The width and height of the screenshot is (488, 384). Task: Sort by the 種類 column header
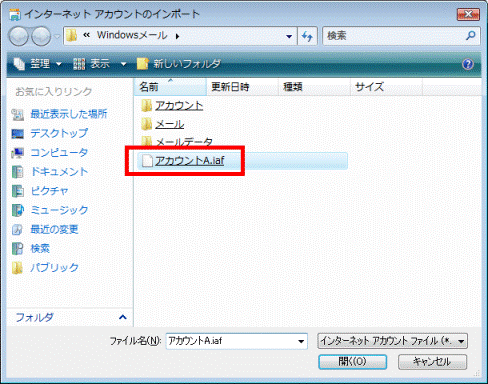coord(314,87)
